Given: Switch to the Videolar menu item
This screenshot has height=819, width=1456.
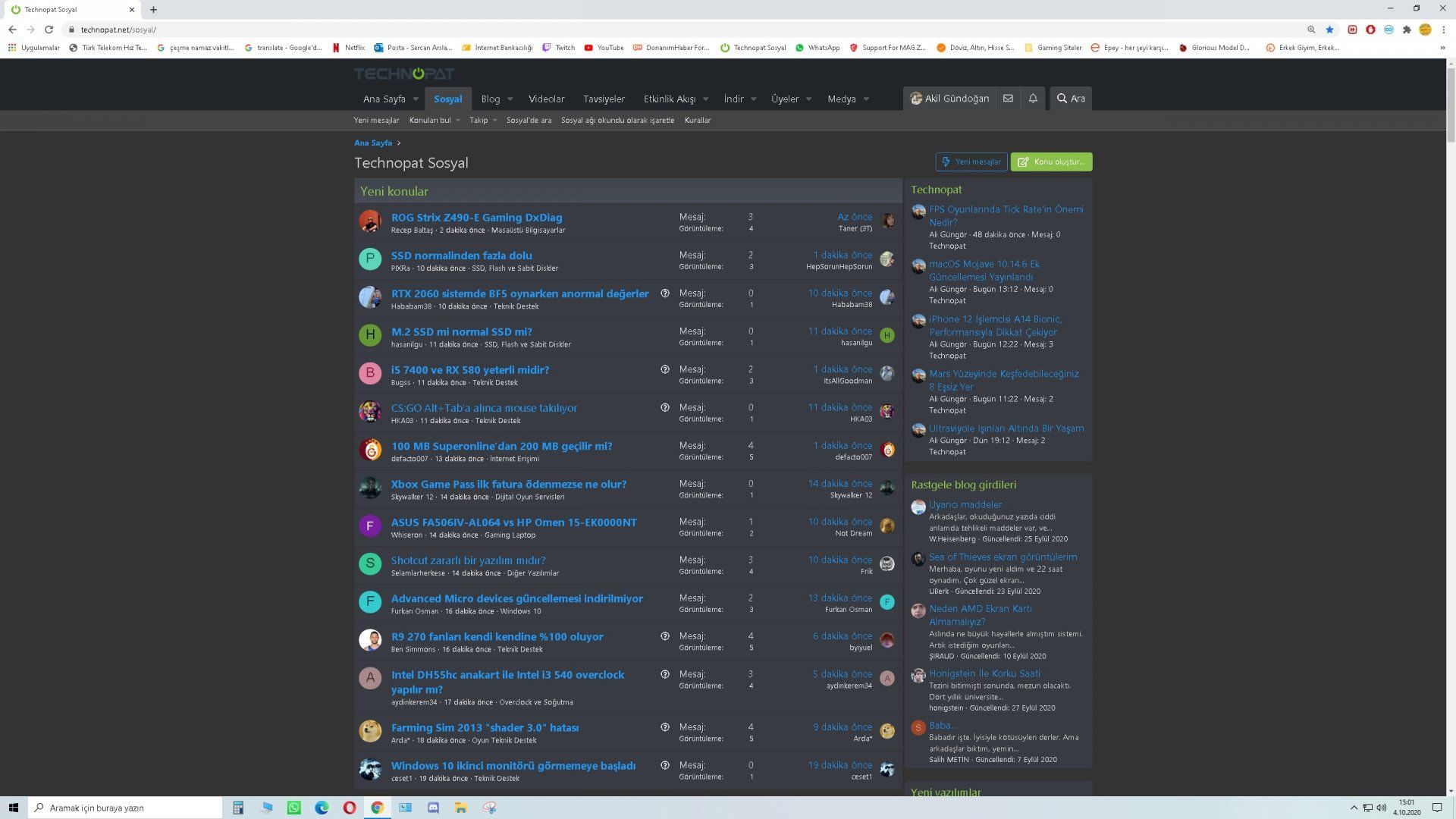Looking at the screenshot, I should [546, 99].
